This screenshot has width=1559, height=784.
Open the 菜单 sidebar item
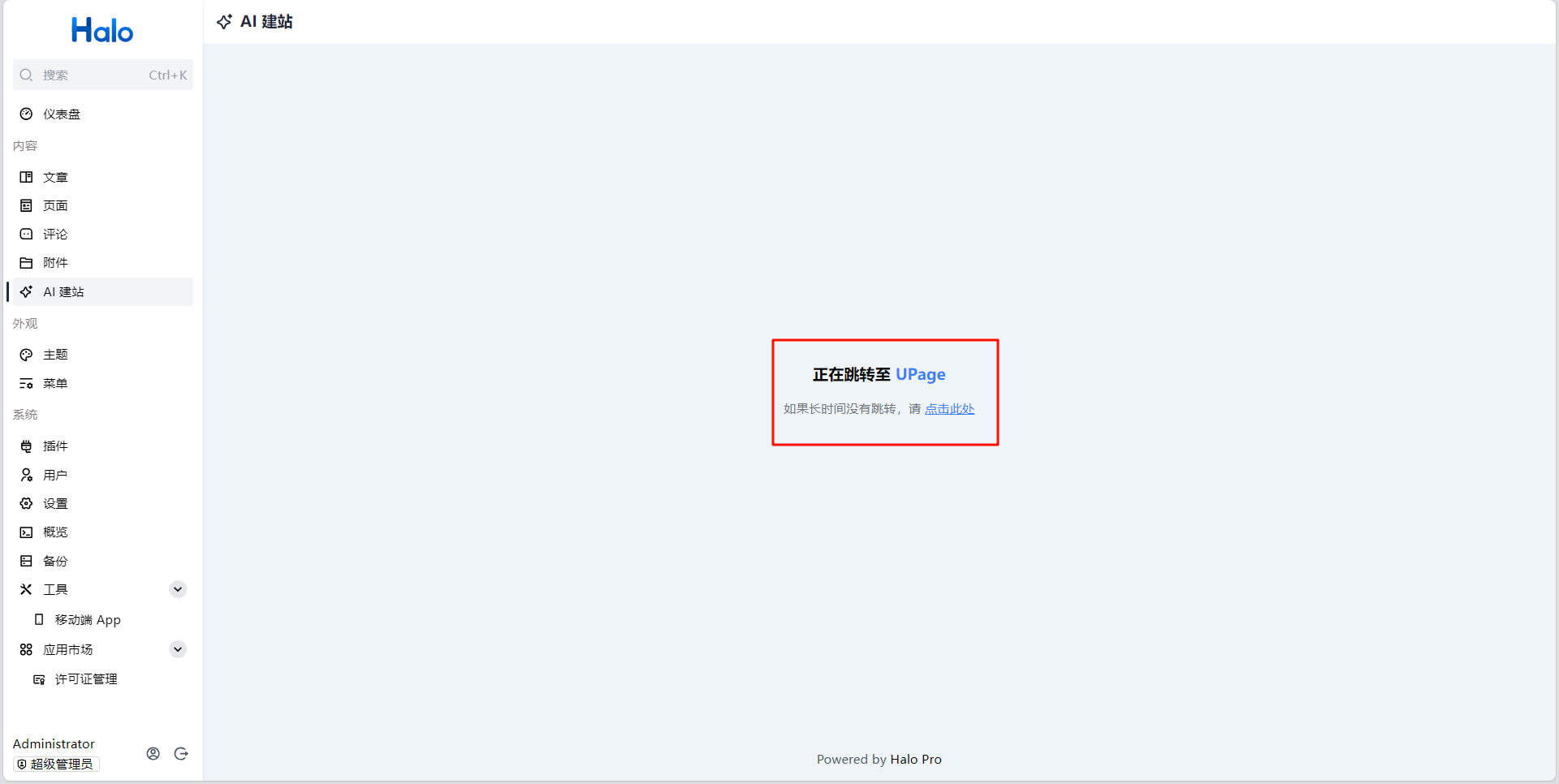coord(103,383)
